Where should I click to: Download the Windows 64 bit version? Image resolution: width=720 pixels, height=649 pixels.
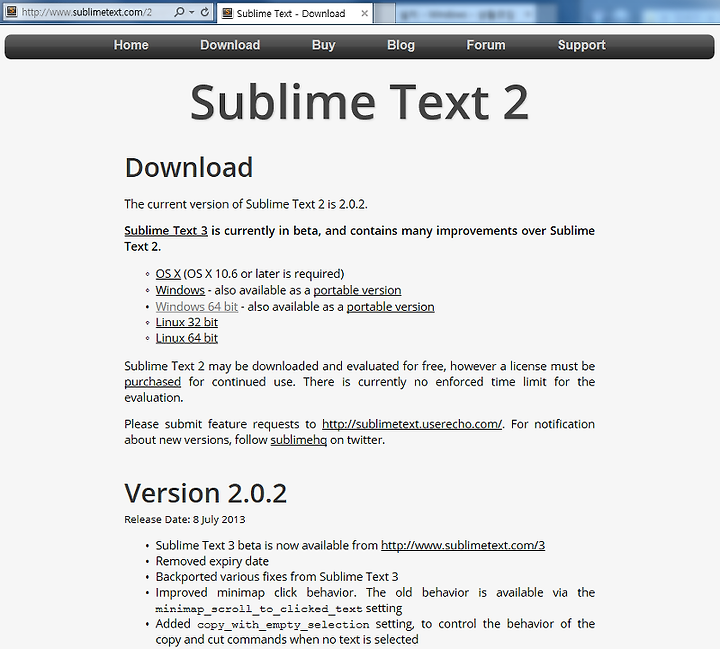(x=197, y=306)
